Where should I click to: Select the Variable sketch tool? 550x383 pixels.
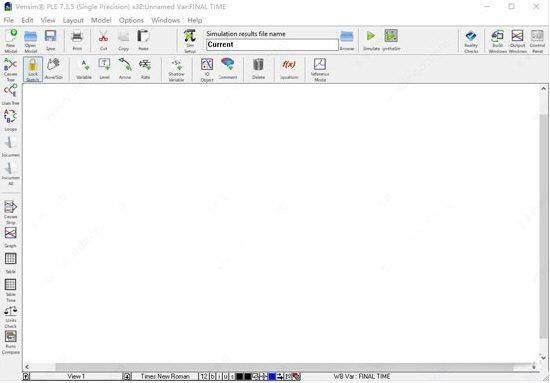84,69
